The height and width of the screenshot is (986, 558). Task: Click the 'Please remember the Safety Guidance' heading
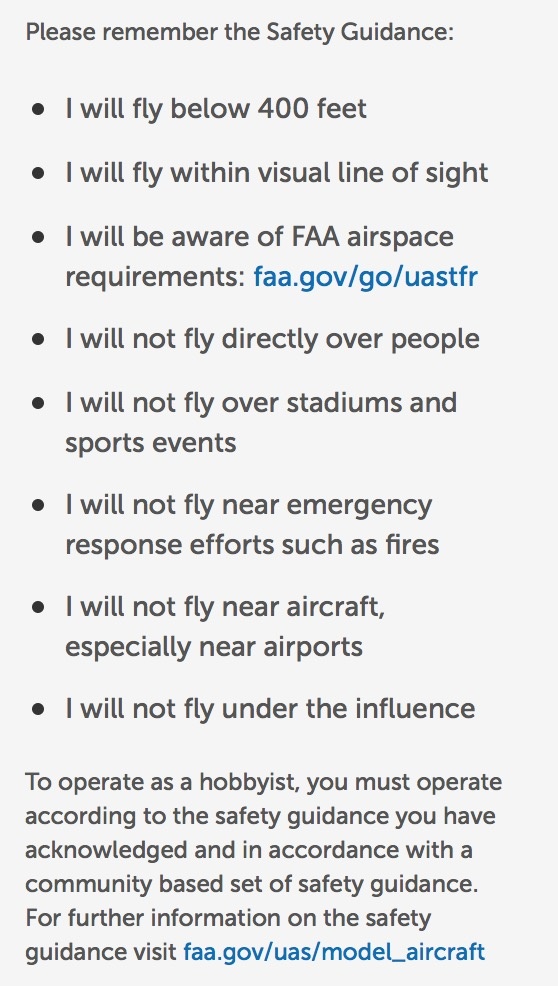coord(239,32)
